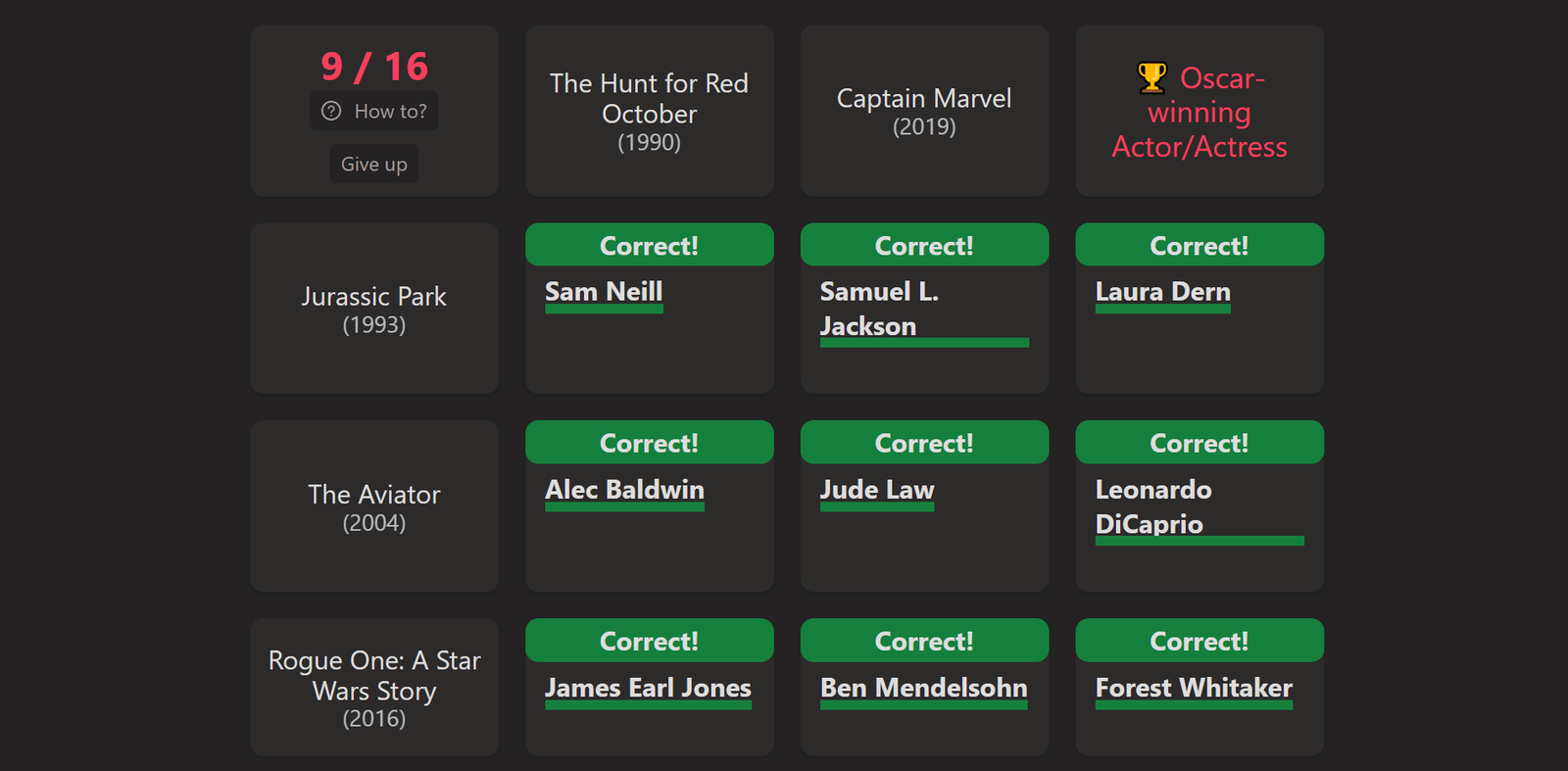Select the Rogue One row header
Viewport: 1568px width, 771px height.
tap(374, 688)
